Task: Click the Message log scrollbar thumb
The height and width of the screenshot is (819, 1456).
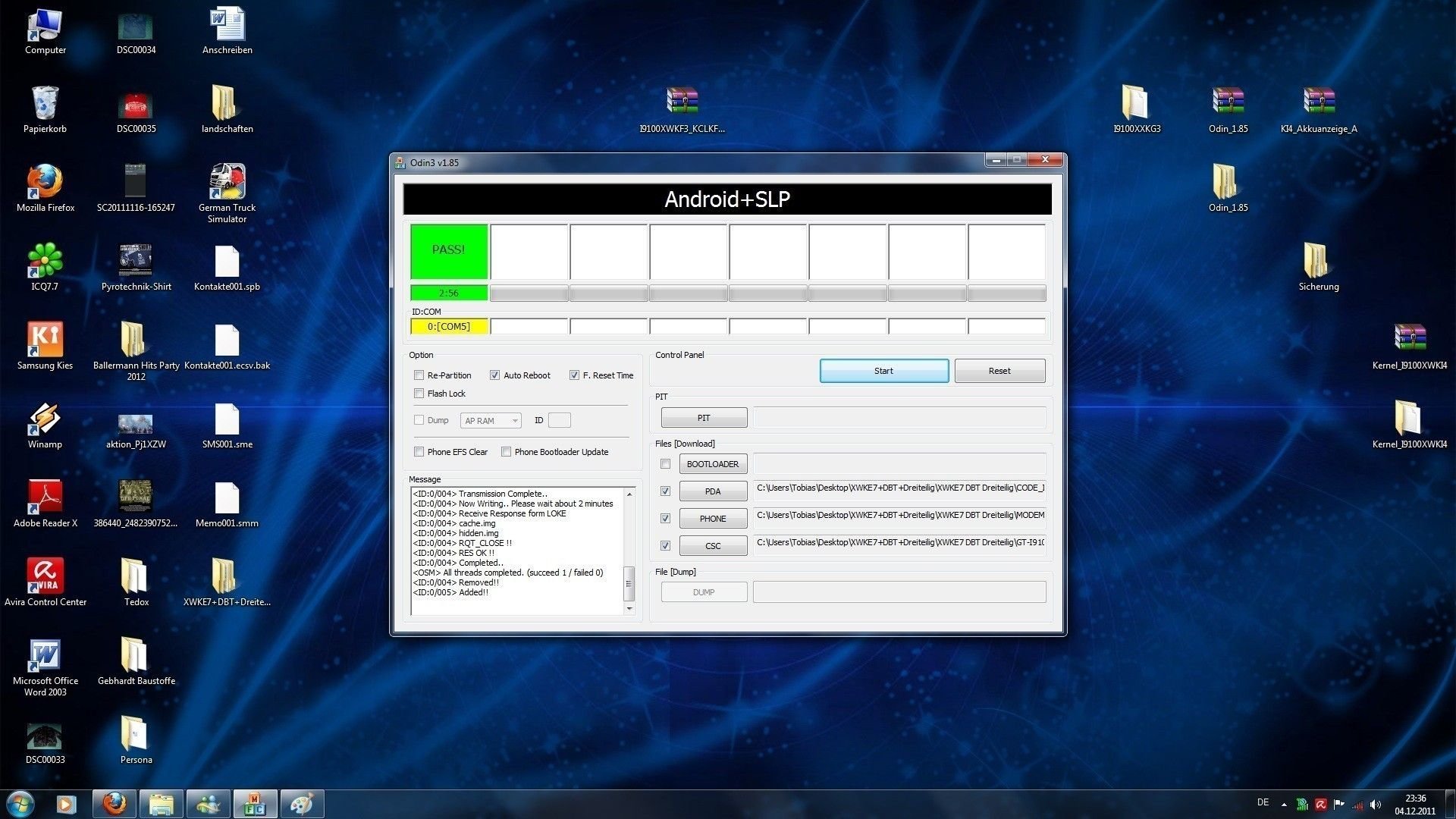Action: 629,584
